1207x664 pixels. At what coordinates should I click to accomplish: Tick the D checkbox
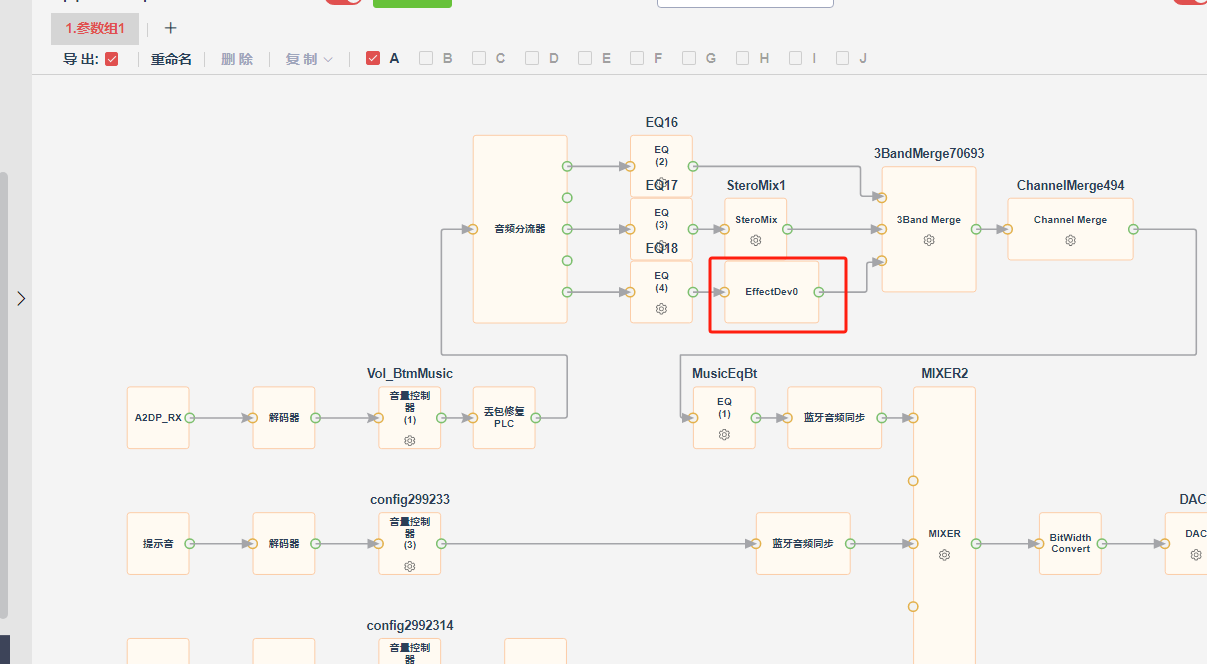(x=532, y=58)
